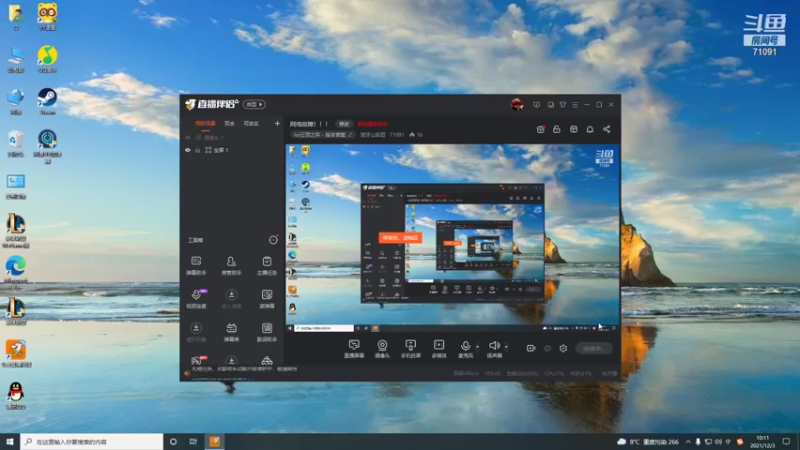Viewport: 800px width, 450px height.
Task: Show hidden system tray icons chevron
Action: [688, 442]
